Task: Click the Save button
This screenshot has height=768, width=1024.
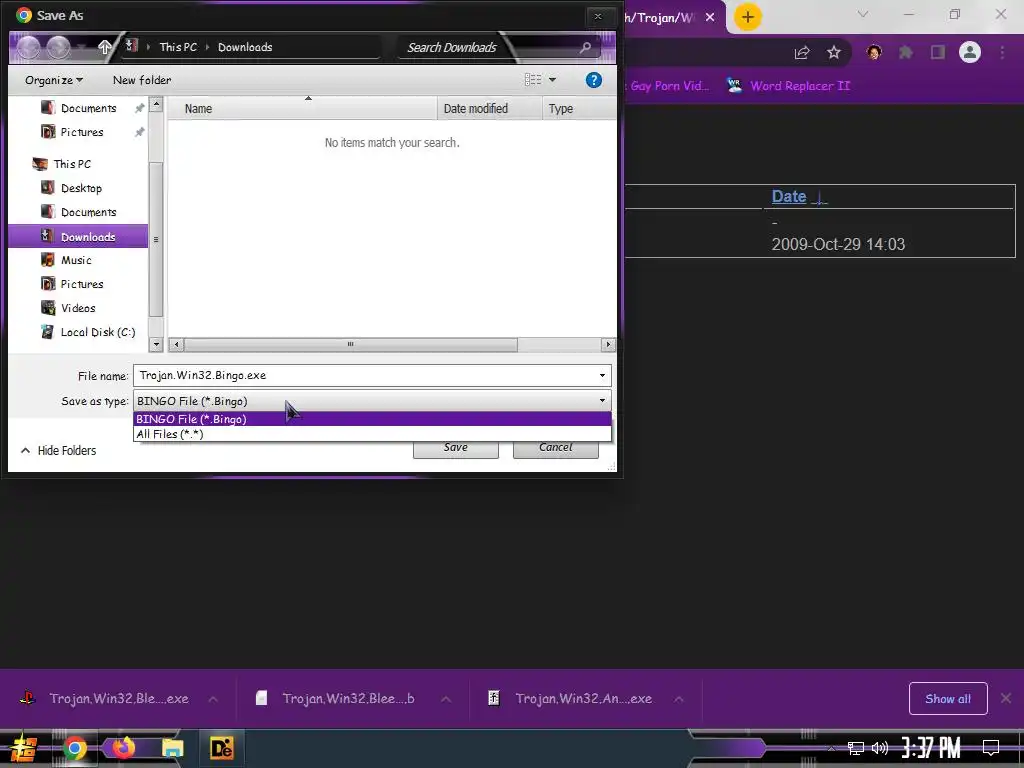Action: pos(456,448)
